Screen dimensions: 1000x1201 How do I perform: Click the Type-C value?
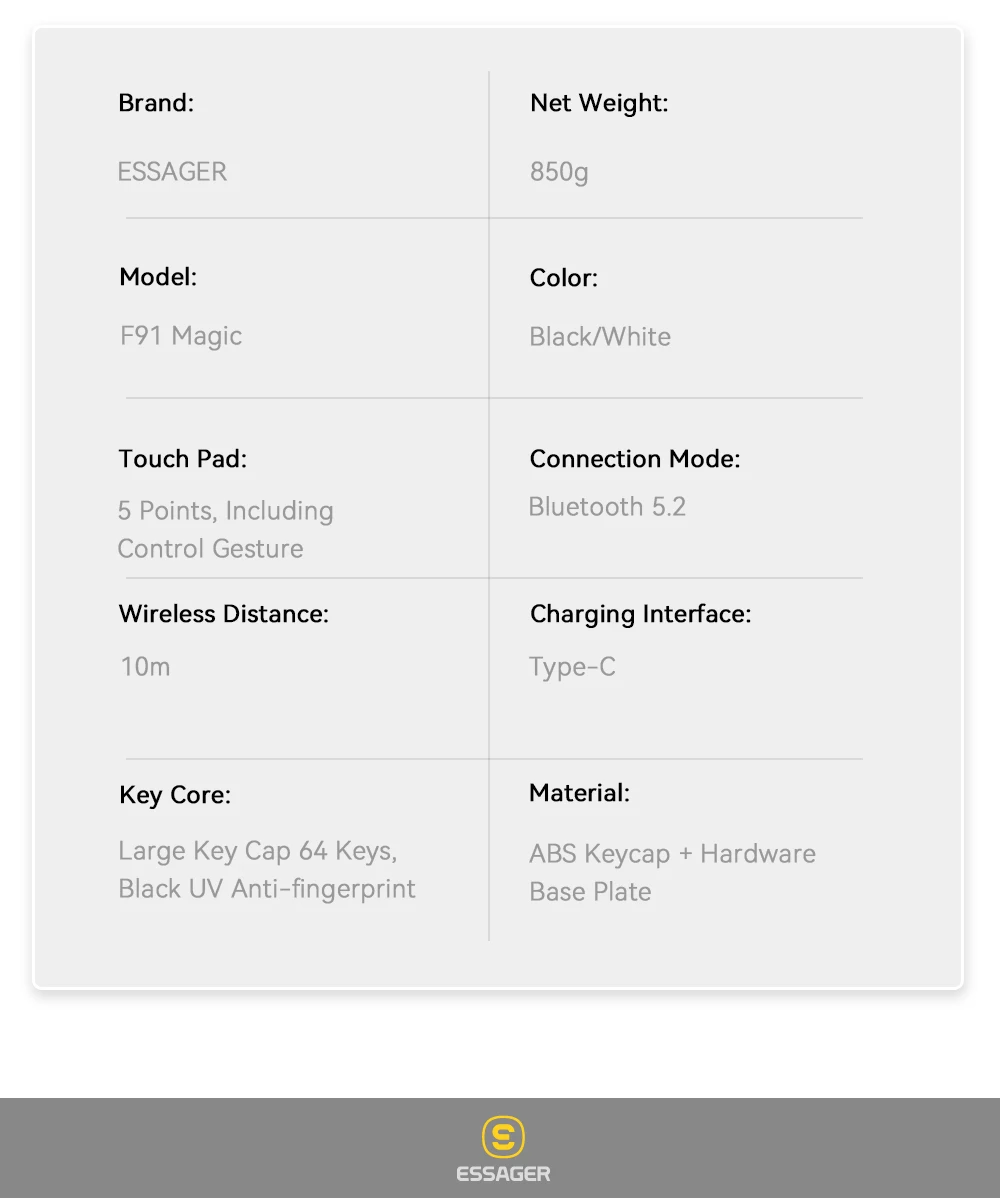coord(572,667)
